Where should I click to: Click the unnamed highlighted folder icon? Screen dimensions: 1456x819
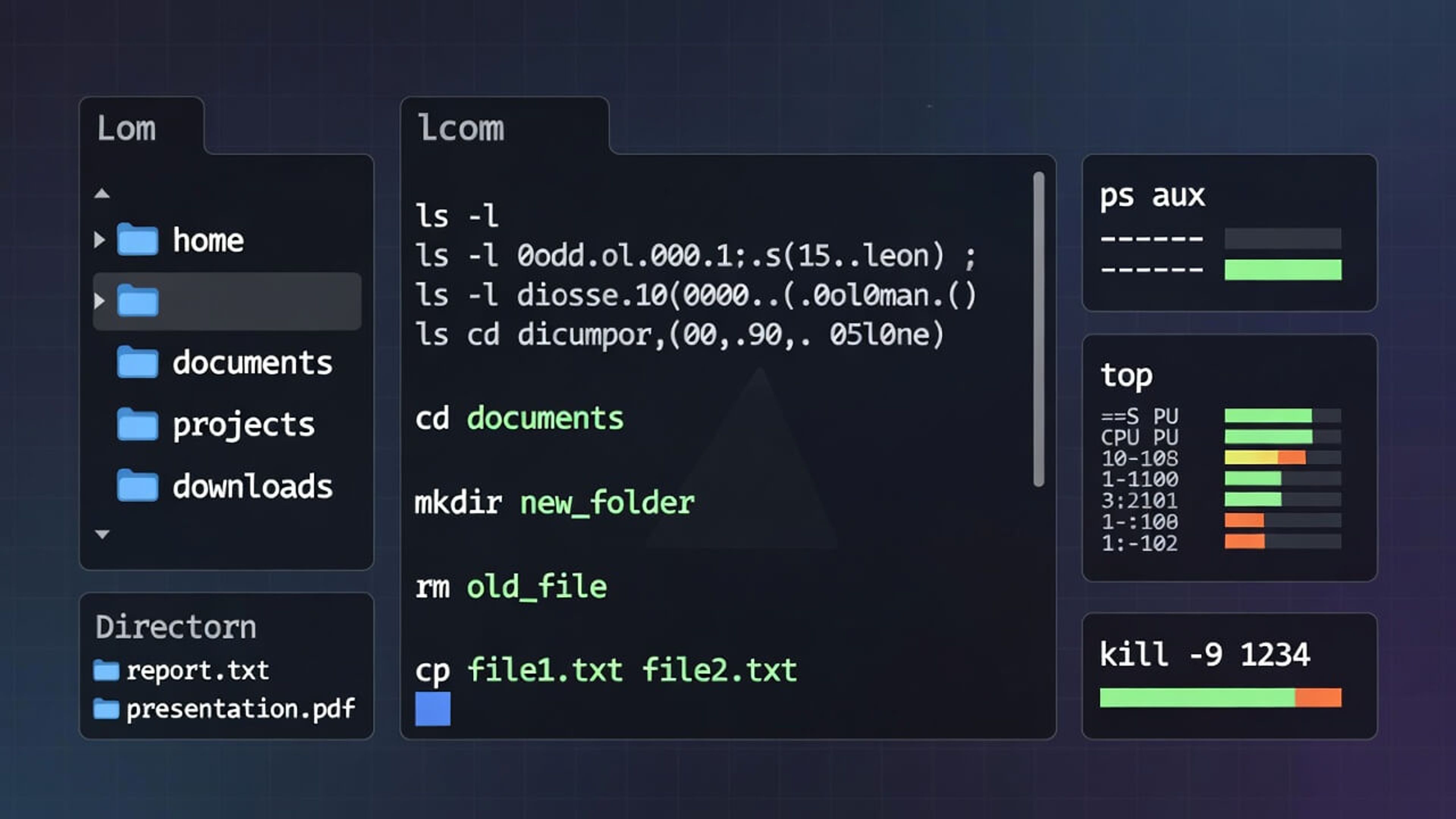[137, 301]
